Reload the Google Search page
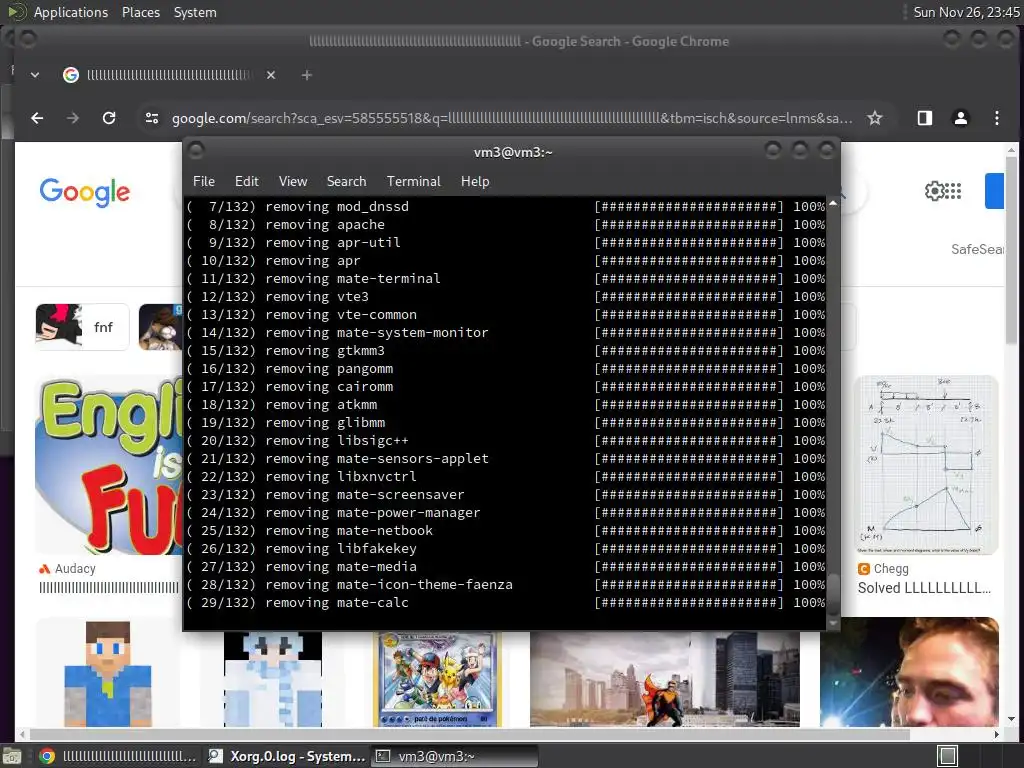 pos(109,118)
